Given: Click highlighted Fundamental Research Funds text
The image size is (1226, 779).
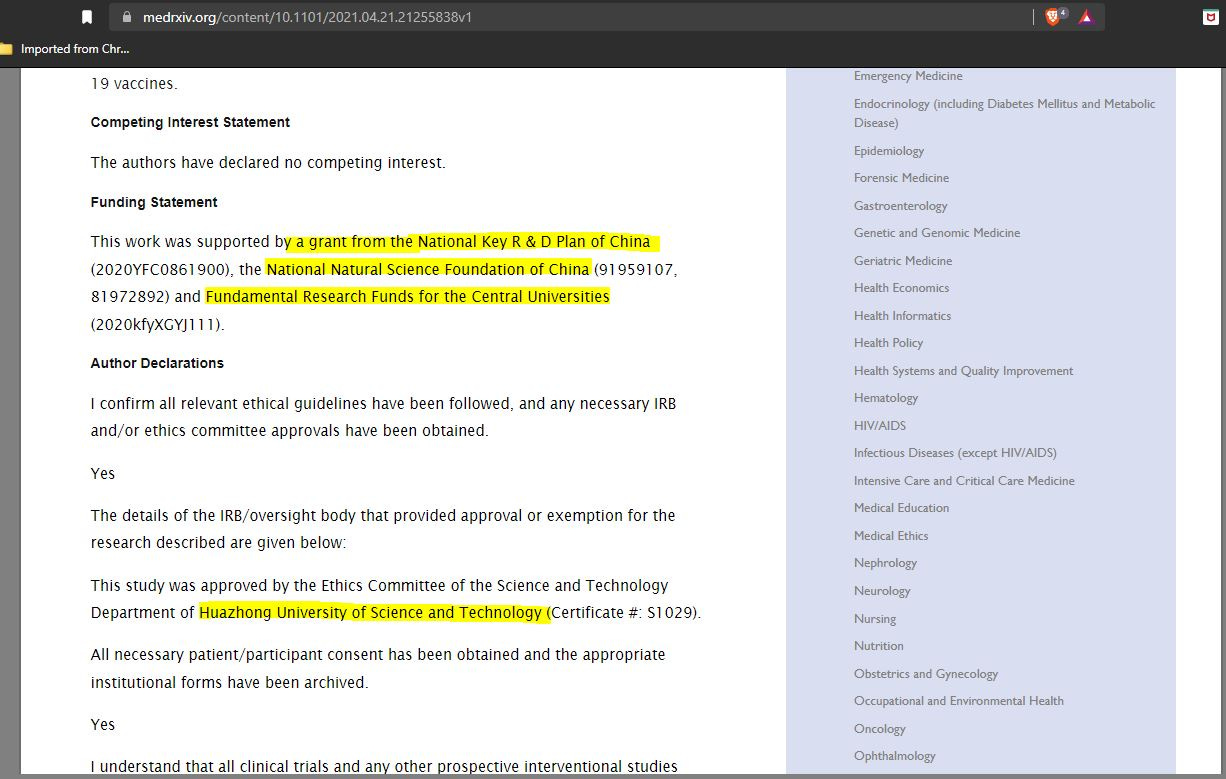Looking at the screenshot, I should (x=407, y=297).
